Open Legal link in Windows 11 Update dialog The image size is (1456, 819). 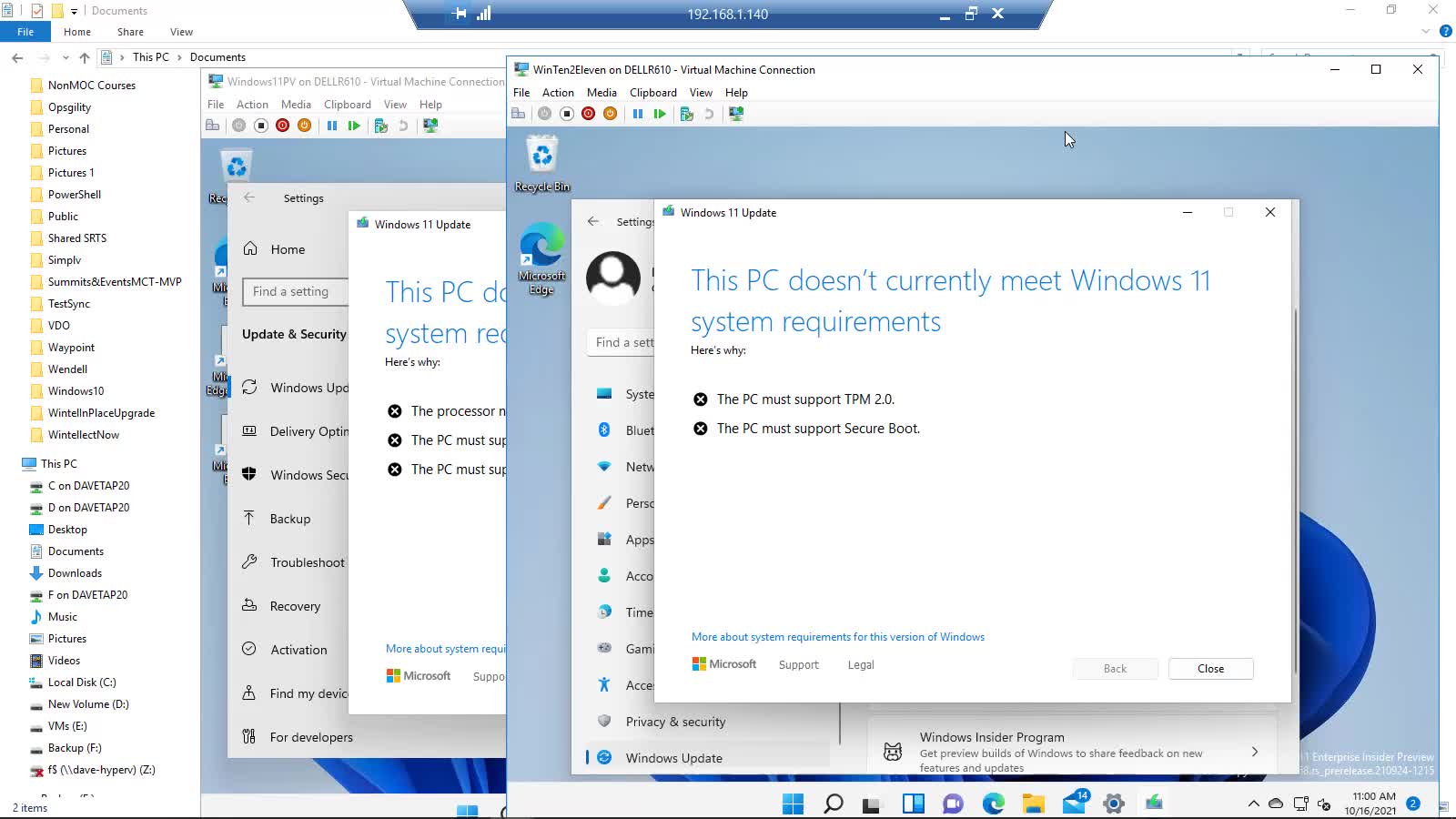tap(861, 665)
